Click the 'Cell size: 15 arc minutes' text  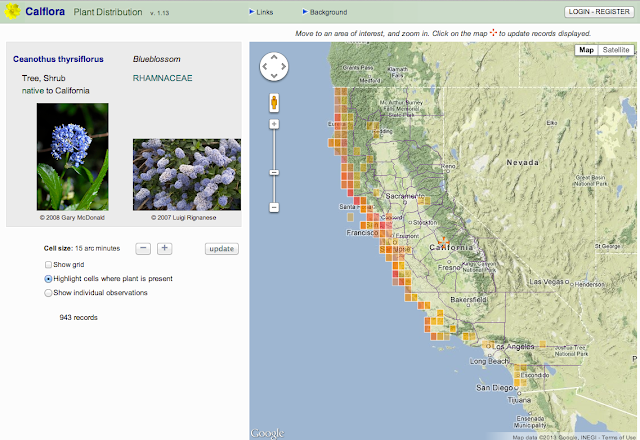click(82, 248)
